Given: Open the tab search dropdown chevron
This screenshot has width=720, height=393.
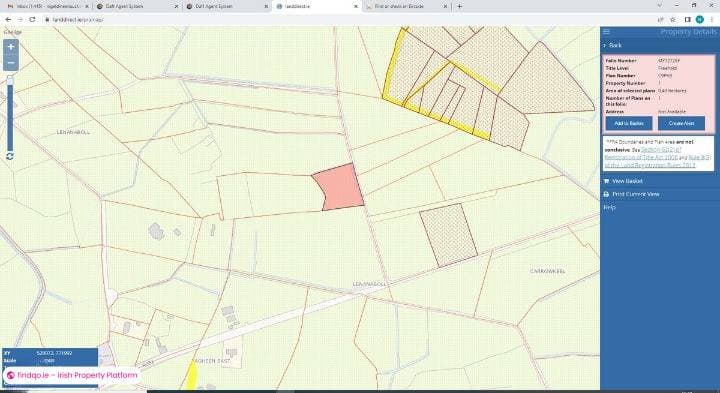Looking at the screenshot, I should [659, 6].
